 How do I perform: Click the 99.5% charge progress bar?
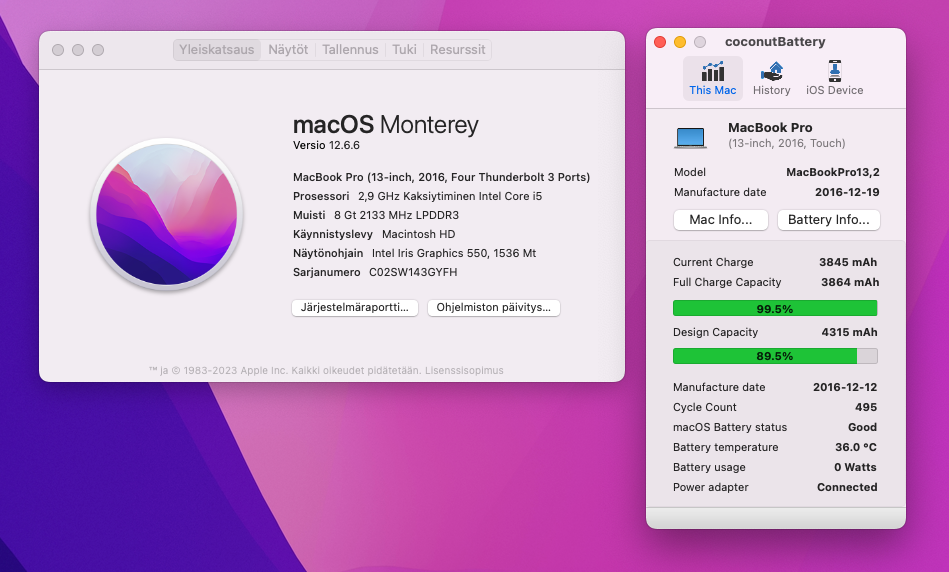click(x=775, y=309)
